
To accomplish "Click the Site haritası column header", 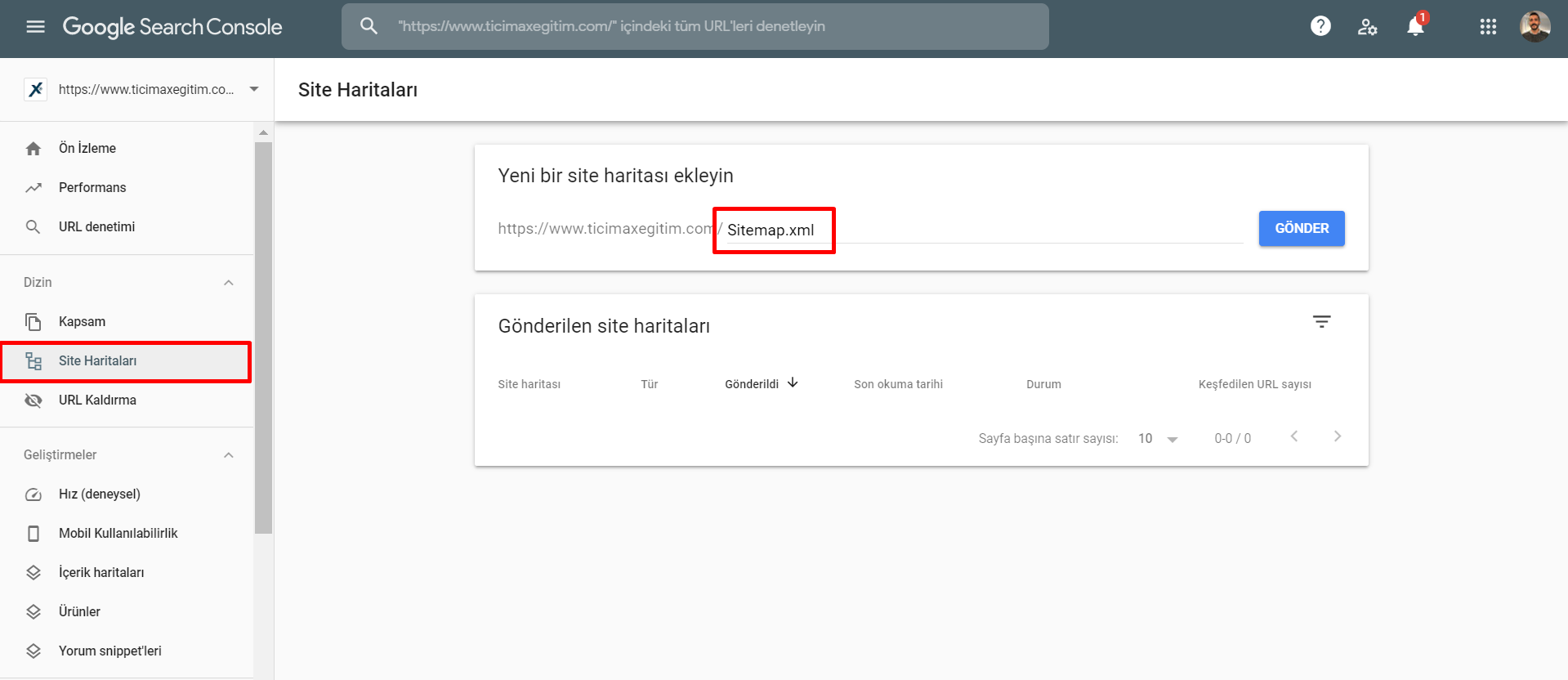I will pyautogui.click(x=529, y=384).
